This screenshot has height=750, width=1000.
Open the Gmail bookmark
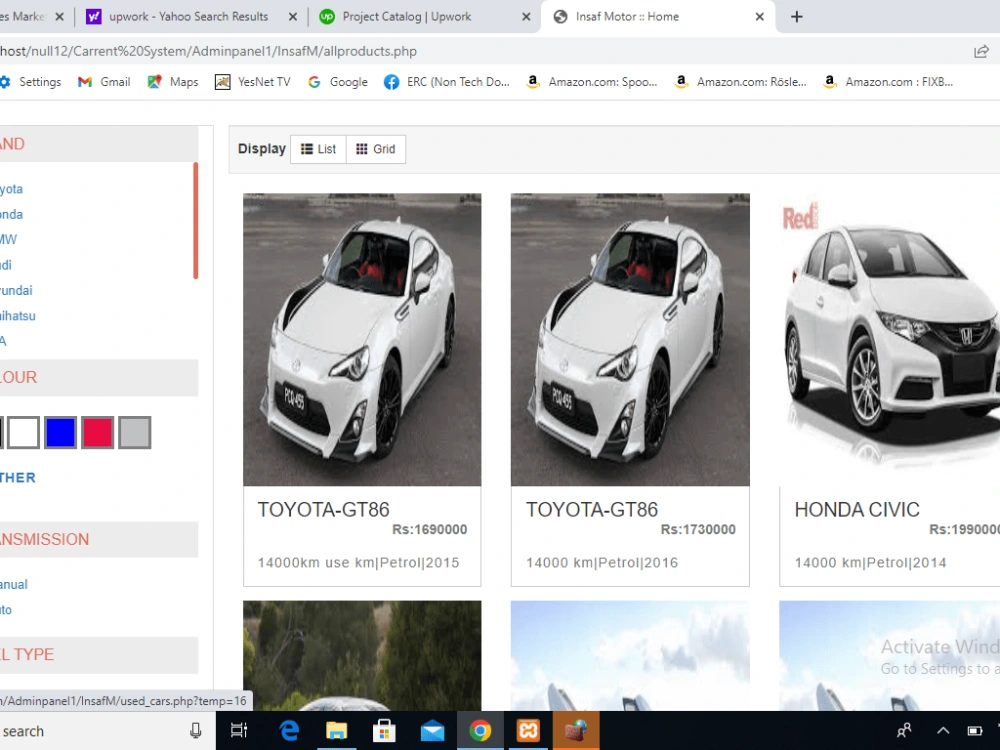pyautogui.click(x=104, y=82)
